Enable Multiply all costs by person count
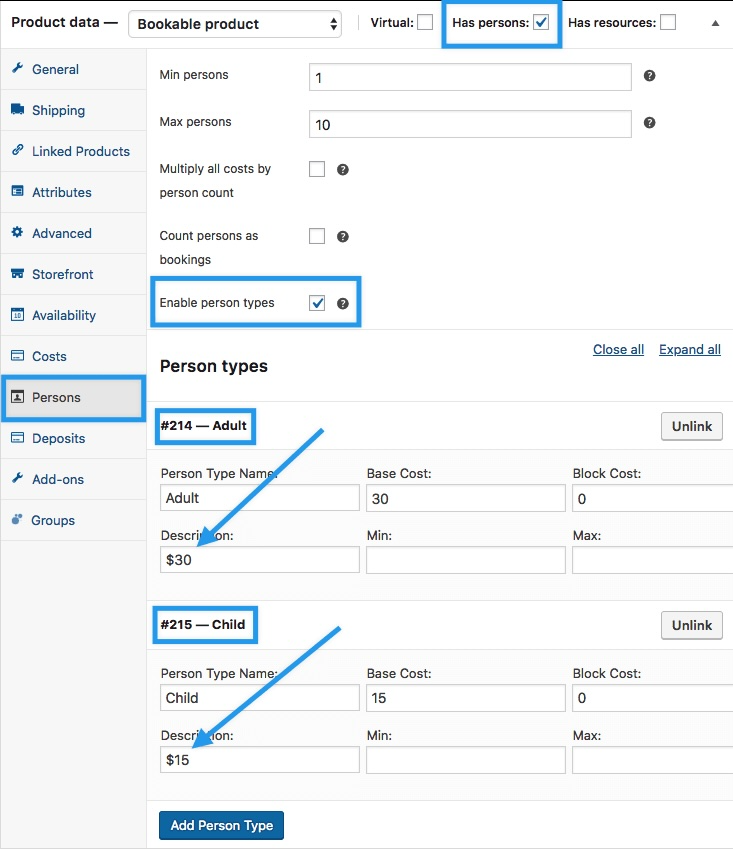 pos(317,169)
